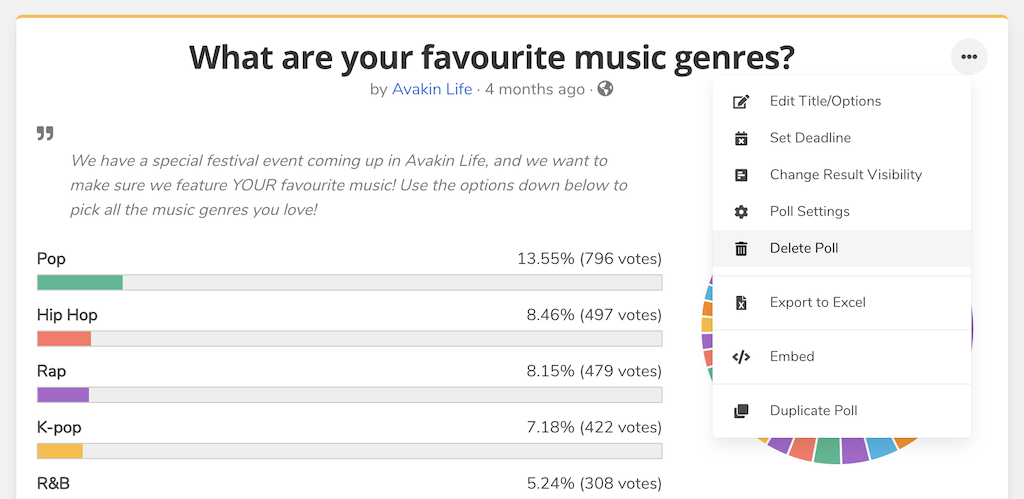The height and width of the screenshot is (499, 1024).
Task: Click the purple Rap result bar
Action: [63, 394]
